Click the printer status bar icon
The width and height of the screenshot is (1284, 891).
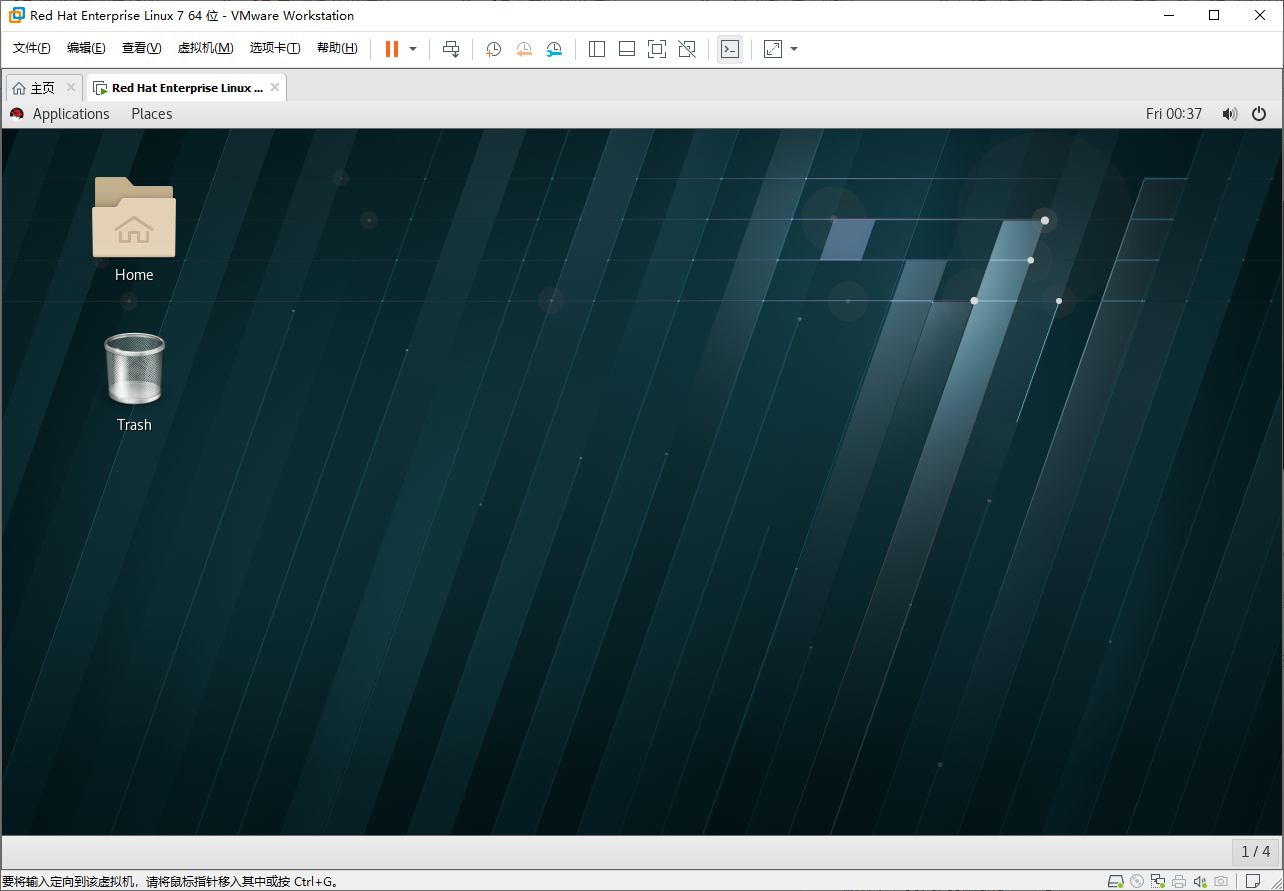pos(1179,881)
